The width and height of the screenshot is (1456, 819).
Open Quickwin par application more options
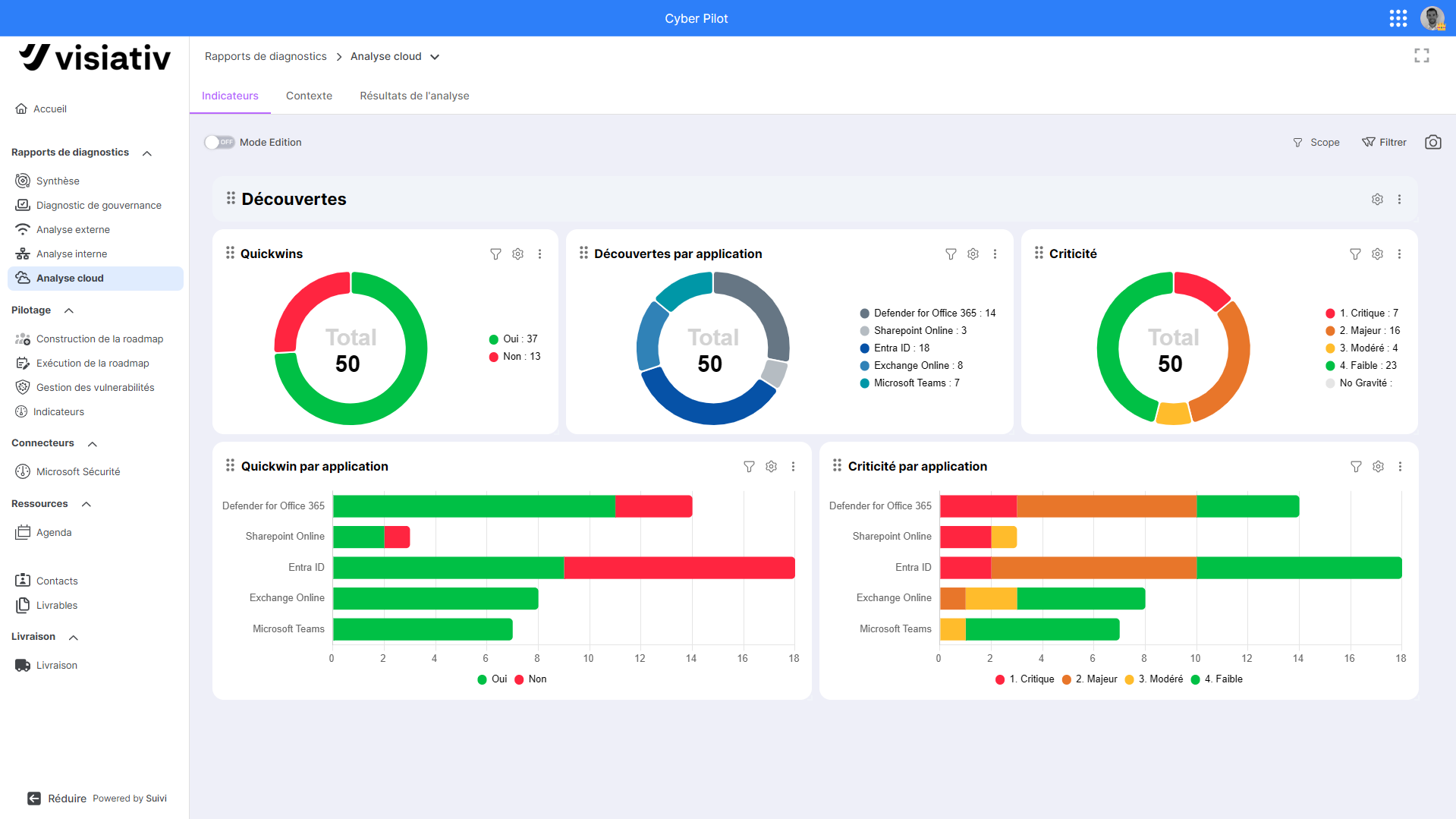click(793, 467)
